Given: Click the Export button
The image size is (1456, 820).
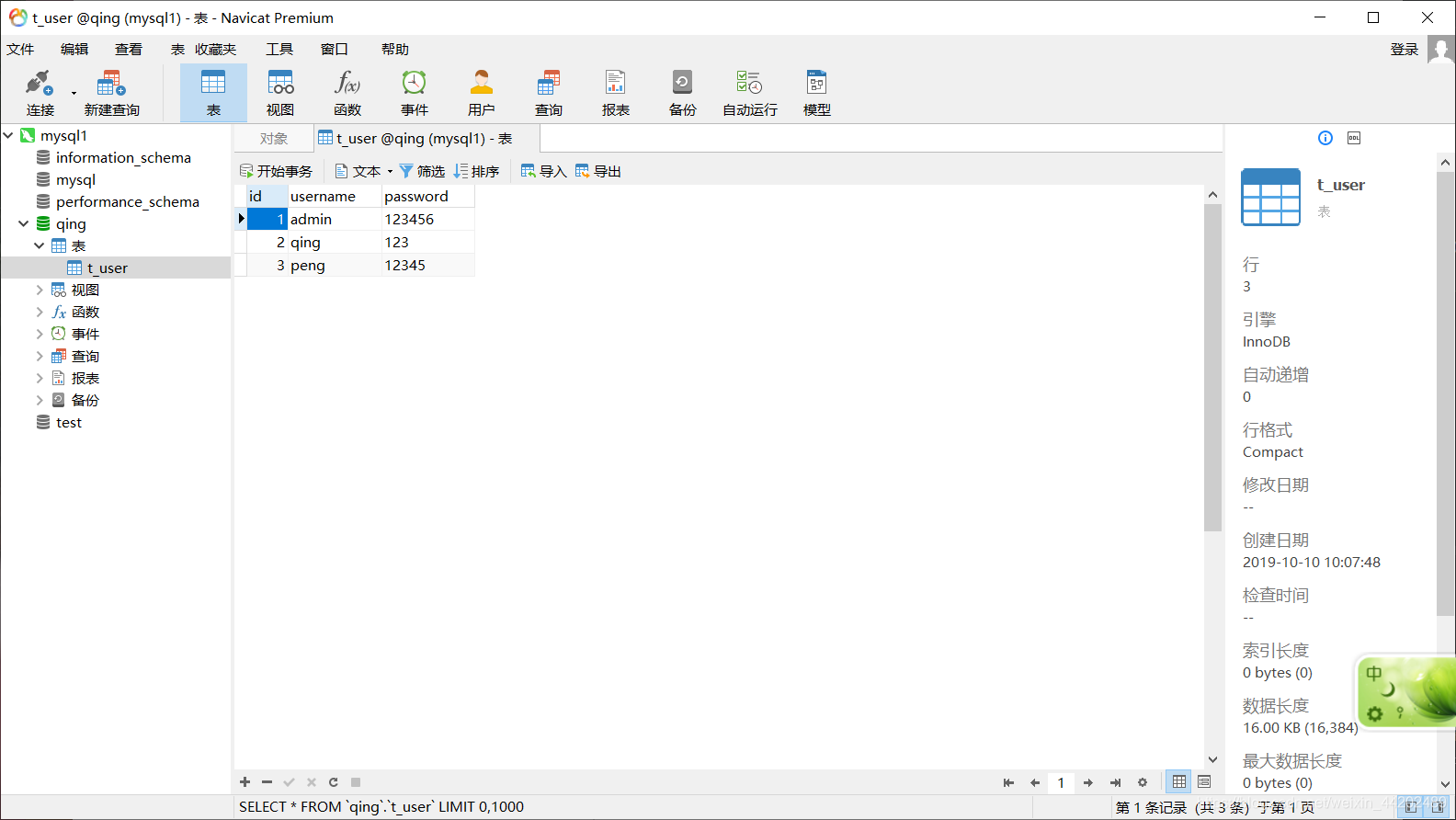Looking at the screenshot, I should point(598,171).
